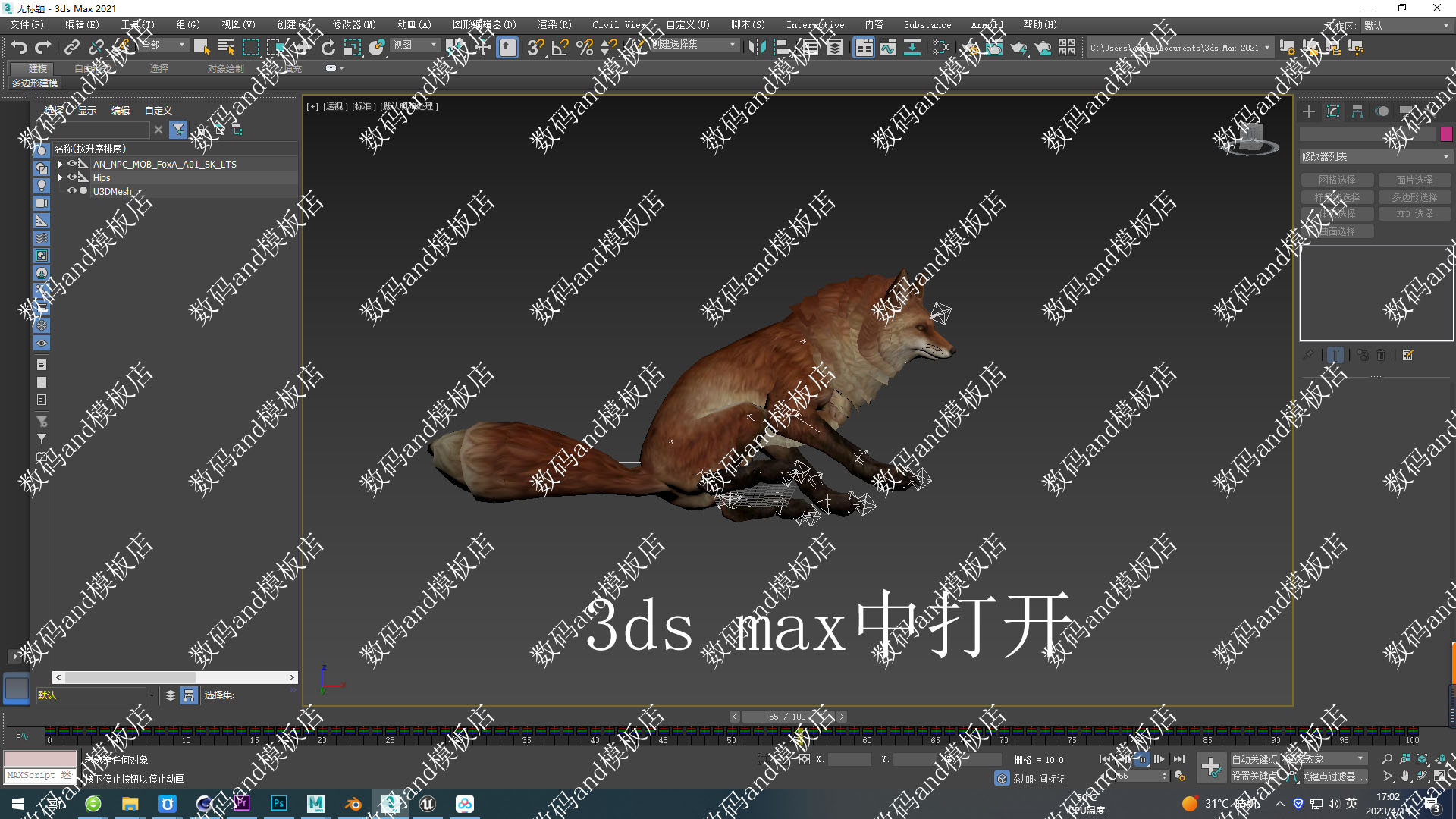Hide the U3DMesh object via eye icon
Viewport: 1456px width, 819px height.
[x=72, y=191]
